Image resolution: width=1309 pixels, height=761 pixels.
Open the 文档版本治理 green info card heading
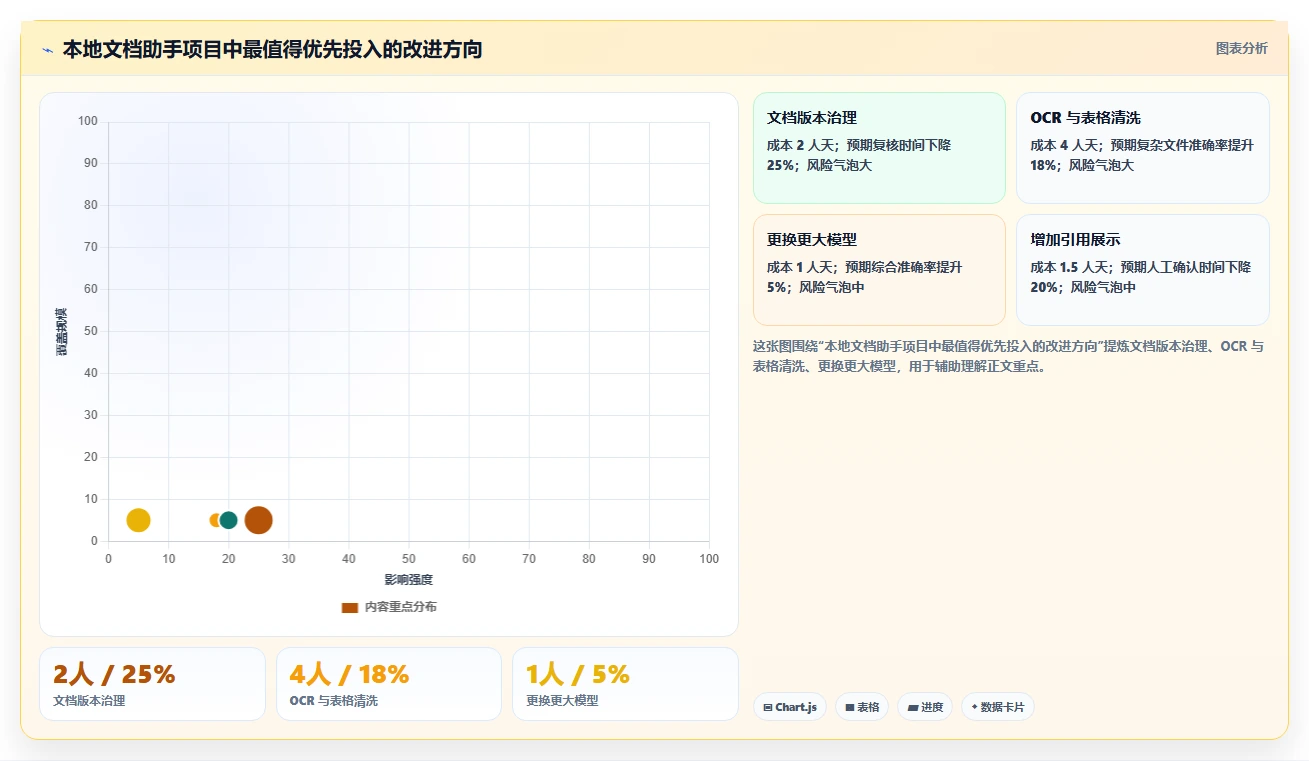click(811, 118)
